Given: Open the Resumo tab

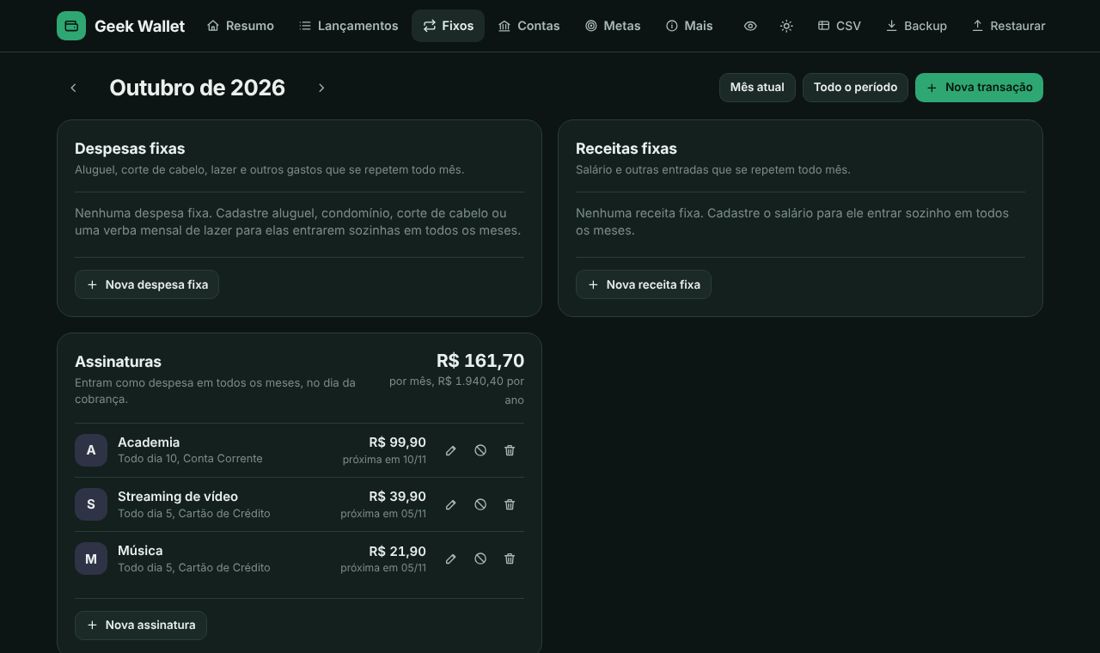Looking at the screenshot, I should point(241,26).
